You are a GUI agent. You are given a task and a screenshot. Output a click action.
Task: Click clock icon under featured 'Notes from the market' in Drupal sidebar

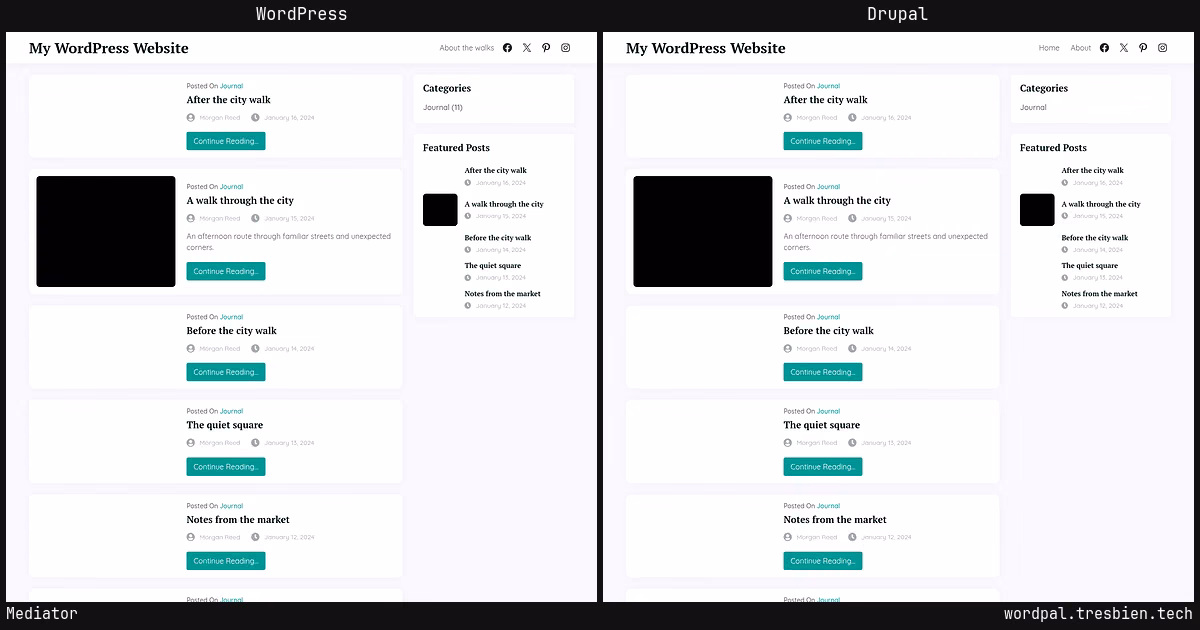[x=1065, y=305]
